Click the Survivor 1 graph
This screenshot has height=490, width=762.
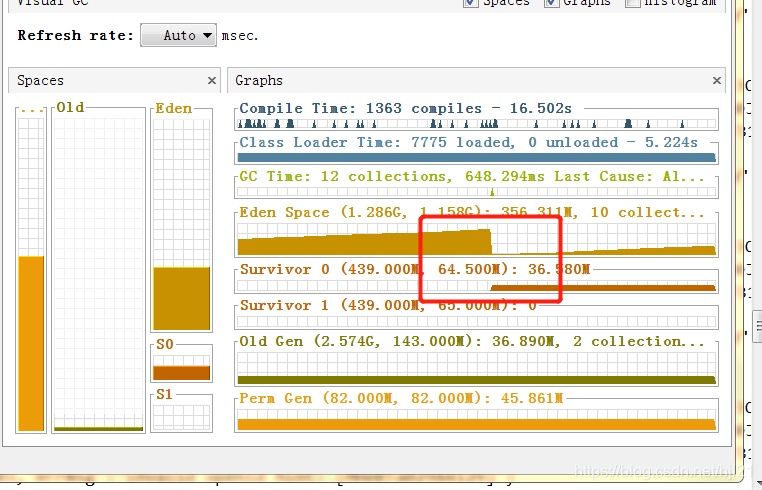coord(476,321)
